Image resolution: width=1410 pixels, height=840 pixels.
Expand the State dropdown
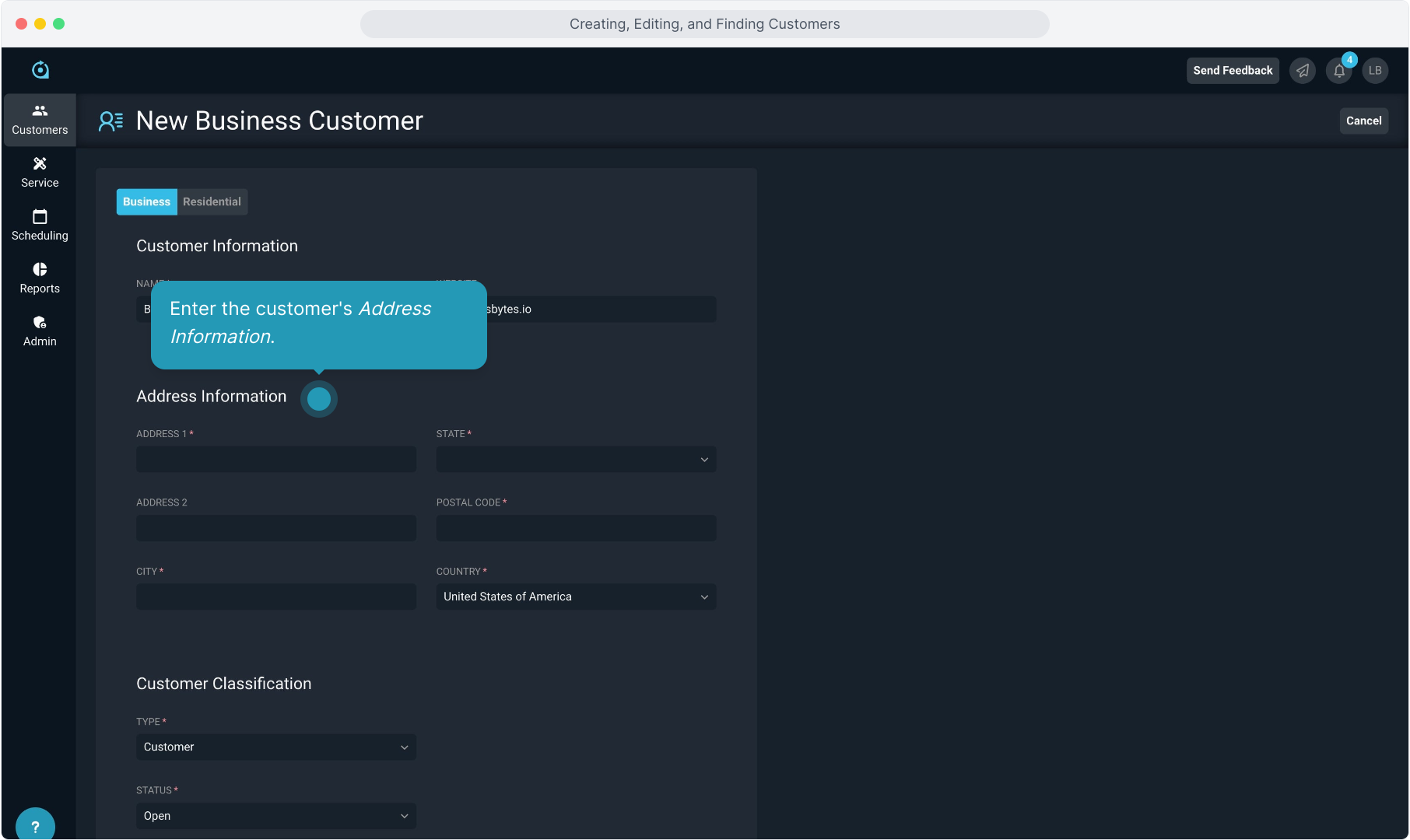[576, 460]
